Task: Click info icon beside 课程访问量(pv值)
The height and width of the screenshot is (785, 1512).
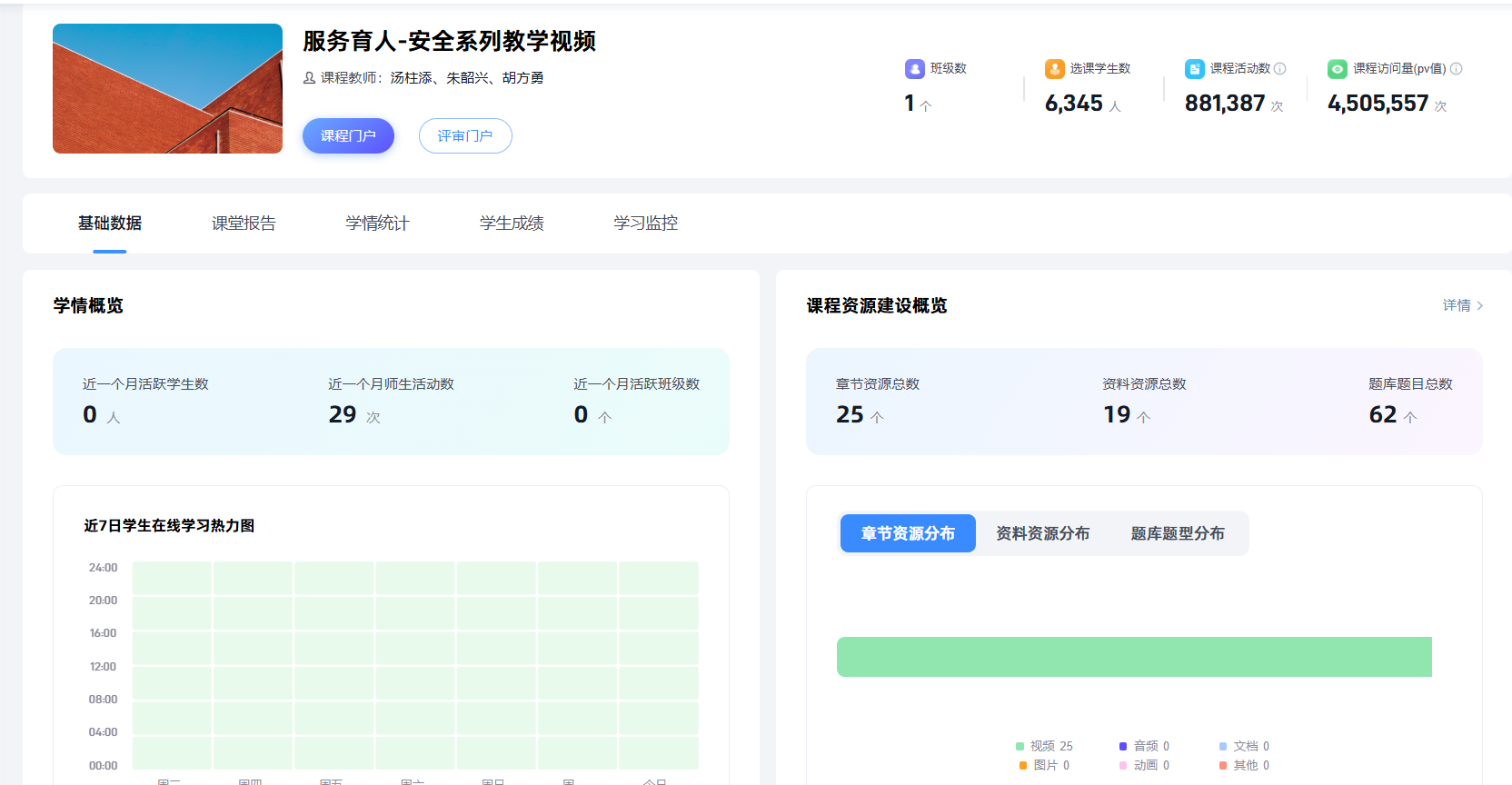Action: coord(1456,69)
